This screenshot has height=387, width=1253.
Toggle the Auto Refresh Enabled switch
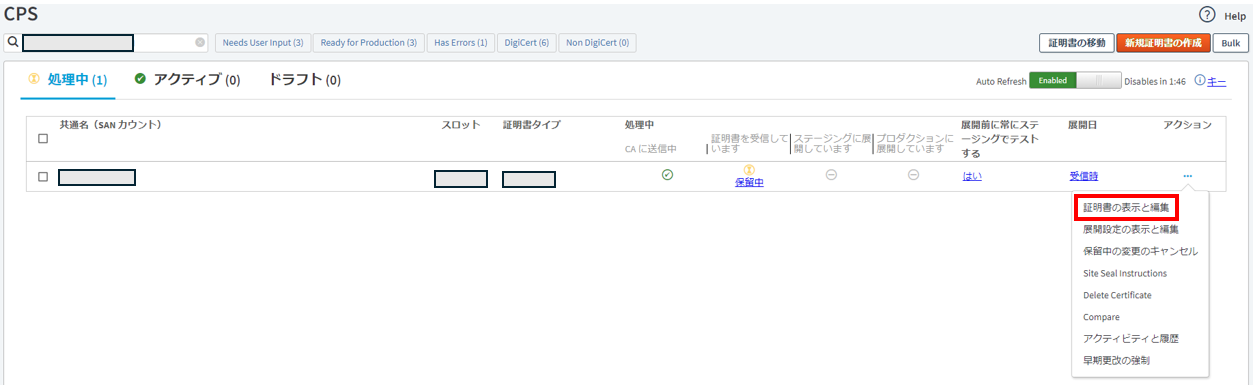pos(1075,81)
